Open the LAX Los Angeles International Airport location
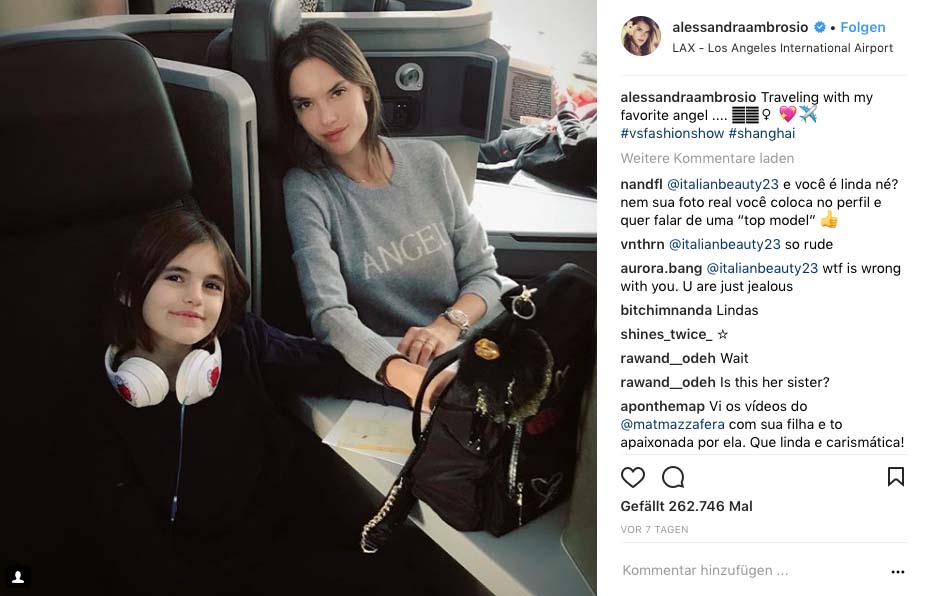Screen dimensions: 932x596 (782, 48)
